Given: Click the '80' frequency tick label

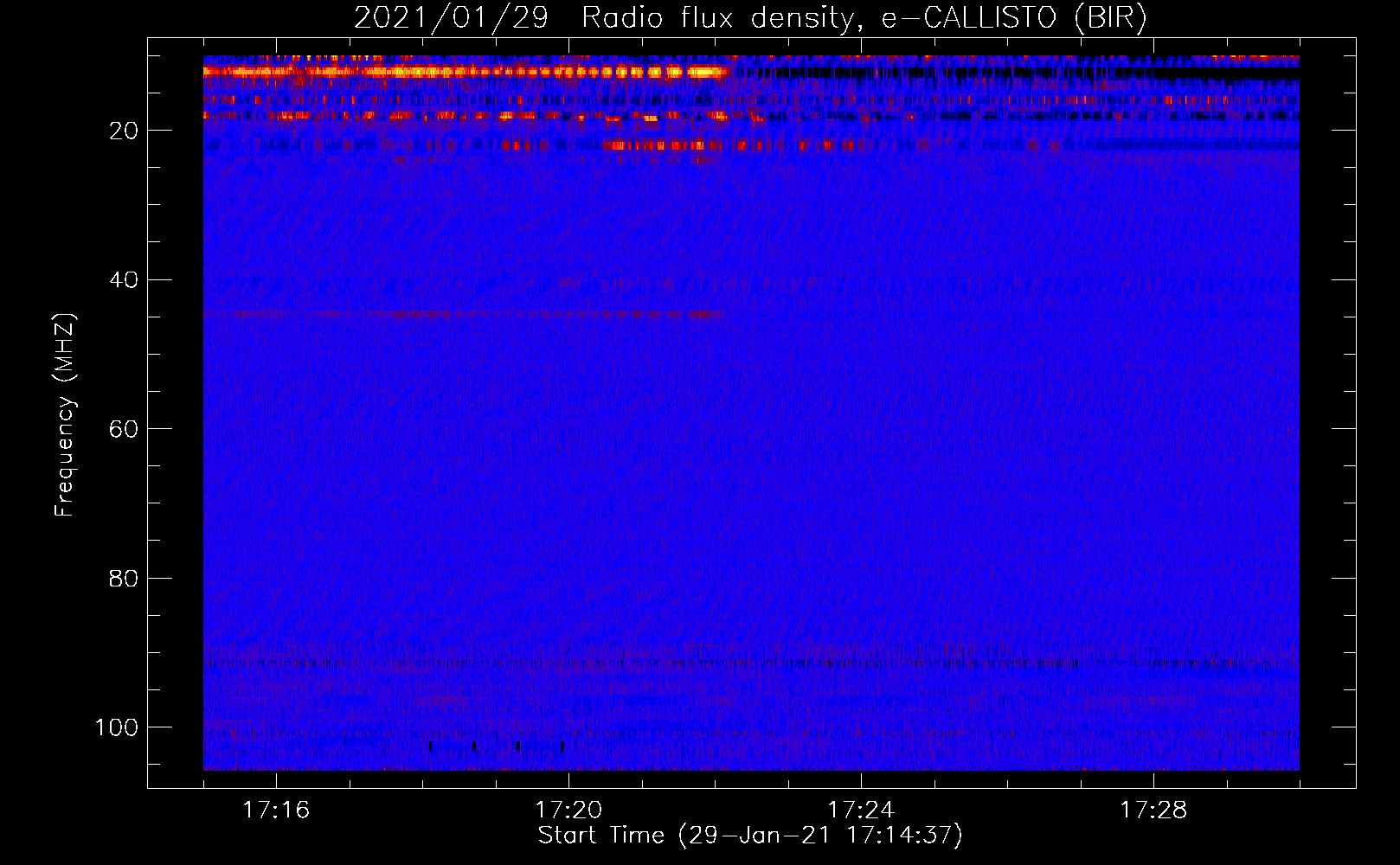Looking at the screenshot, I should (x=124, y=578).
